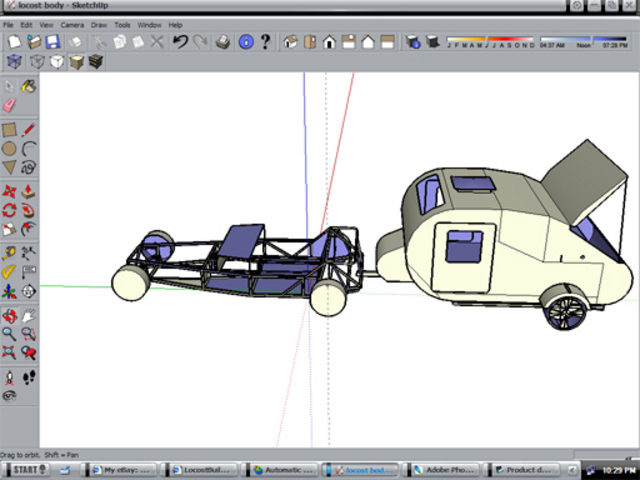Enable Shaded With Textures style
The height and width of the screenshot is (480, 640).
click(x=96, y=62)
